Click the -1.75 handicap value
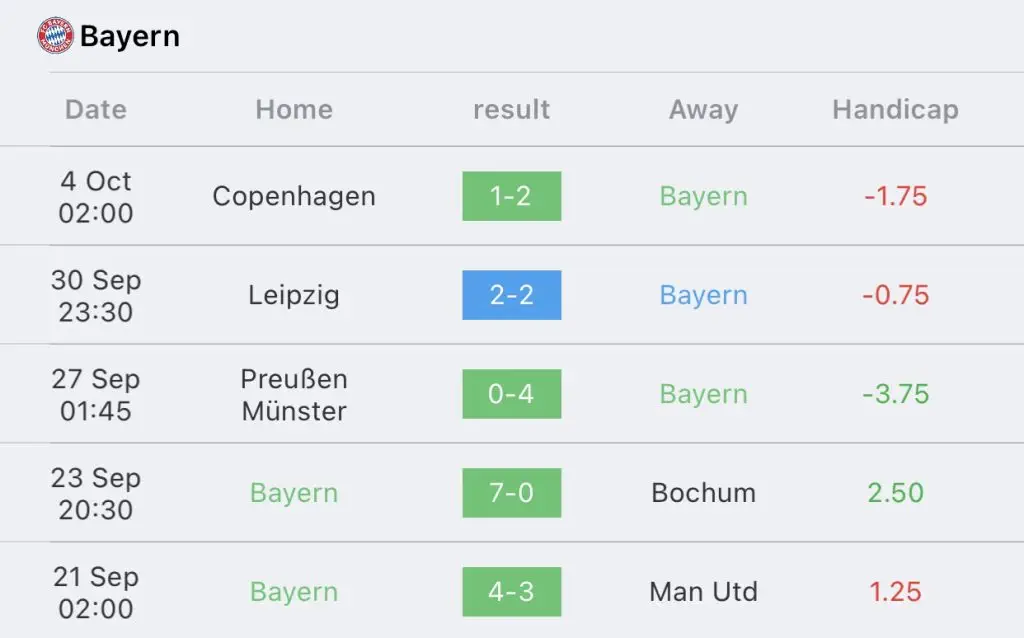Viewport: 1024px width, 638px height. click(x=895, y=197)
